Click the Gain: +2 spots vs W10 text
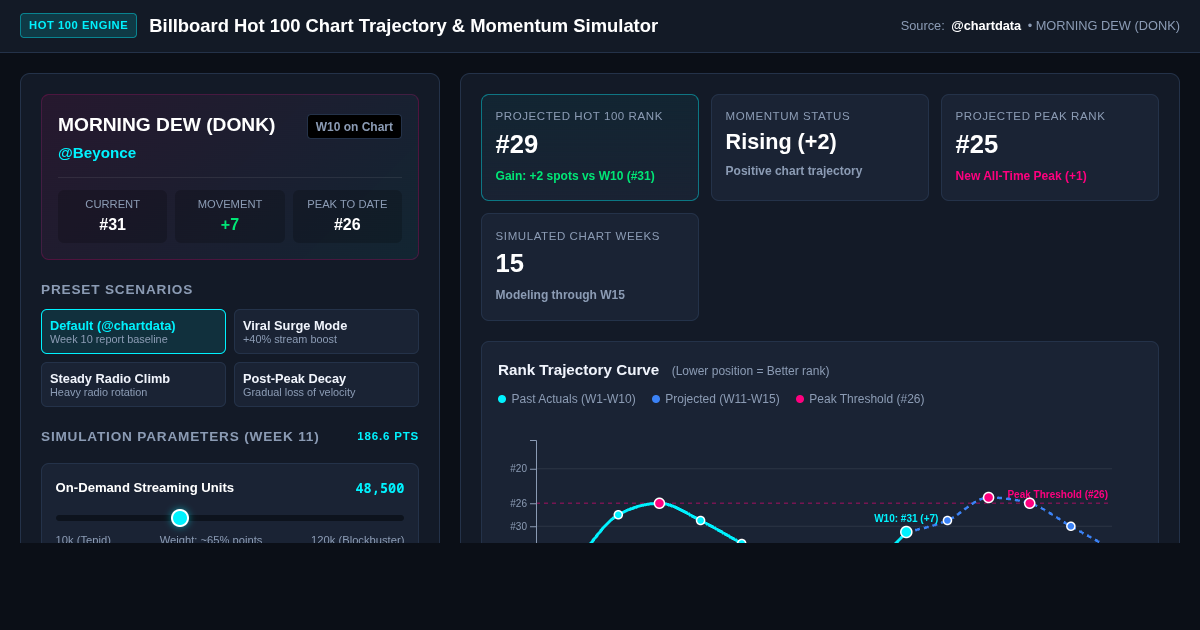 click(x=575, y=176)
